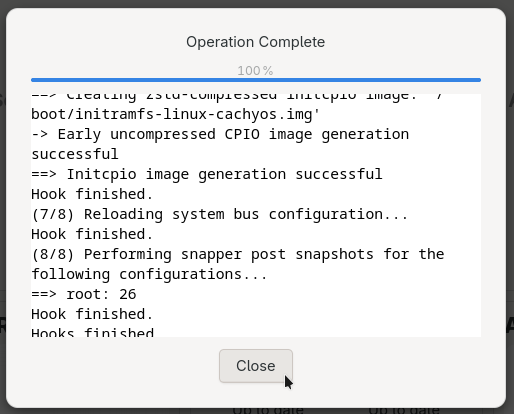Click the Early uncompressed CPIO image line
The image size is (514, 414).
point(220,134)
